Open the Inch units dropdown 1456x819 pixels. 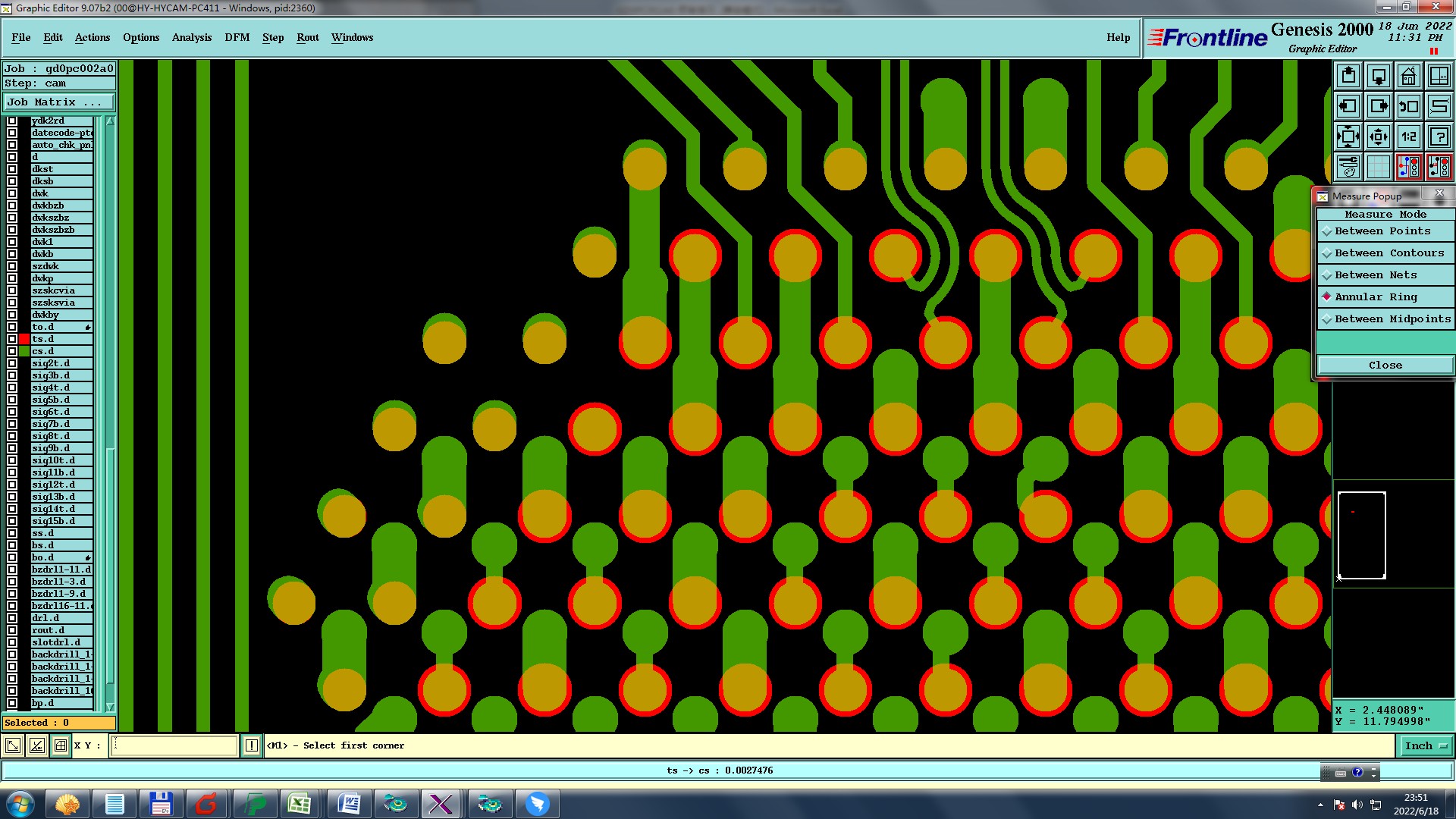tap(1426, 746)
